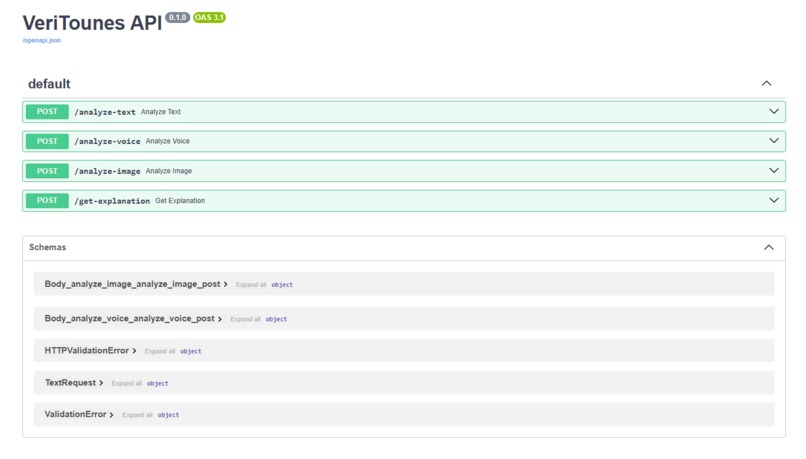Click Expand all for Body_analyze_image schema
Image resolution: width=806 pixels, height=459 pixels.
click(x=251, y=285)
